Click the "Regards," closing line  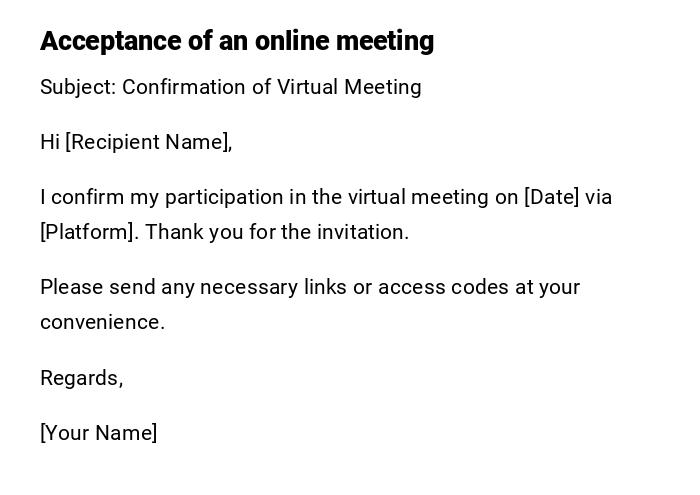click(82, 378)
